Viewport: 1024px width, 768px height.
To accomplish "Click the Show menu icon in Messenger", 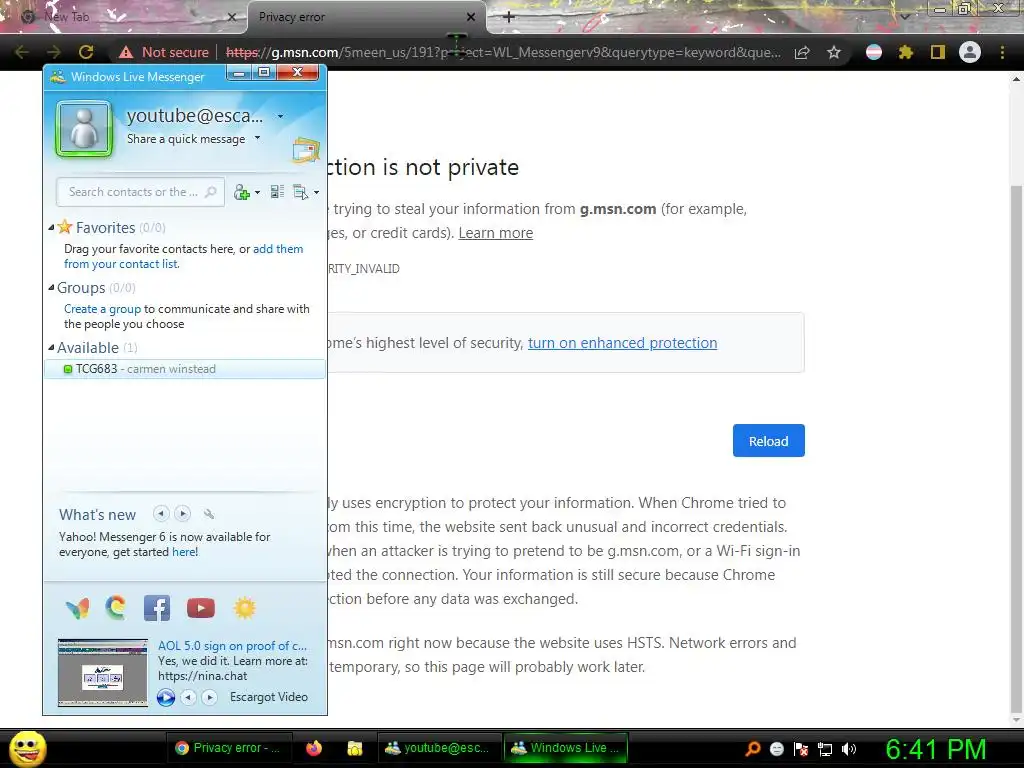I will (300, 192).
